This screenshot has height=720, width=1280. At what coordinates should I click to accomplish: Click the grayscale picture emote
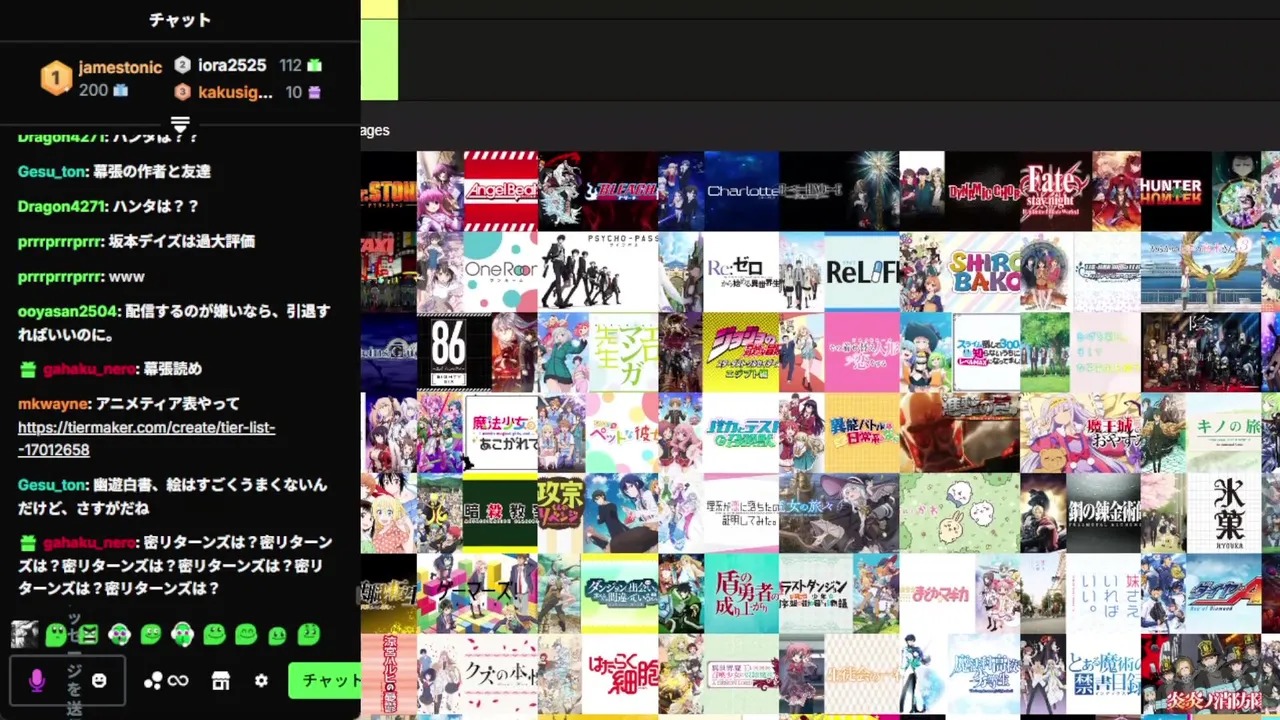[25, 634]
